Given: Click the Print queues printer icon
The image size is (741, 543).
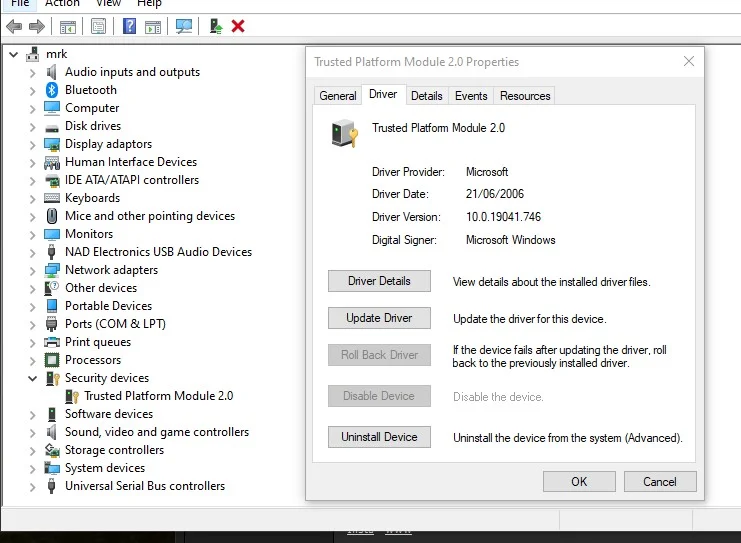Looking at the screenshot, I should click(x=52, y=342).
